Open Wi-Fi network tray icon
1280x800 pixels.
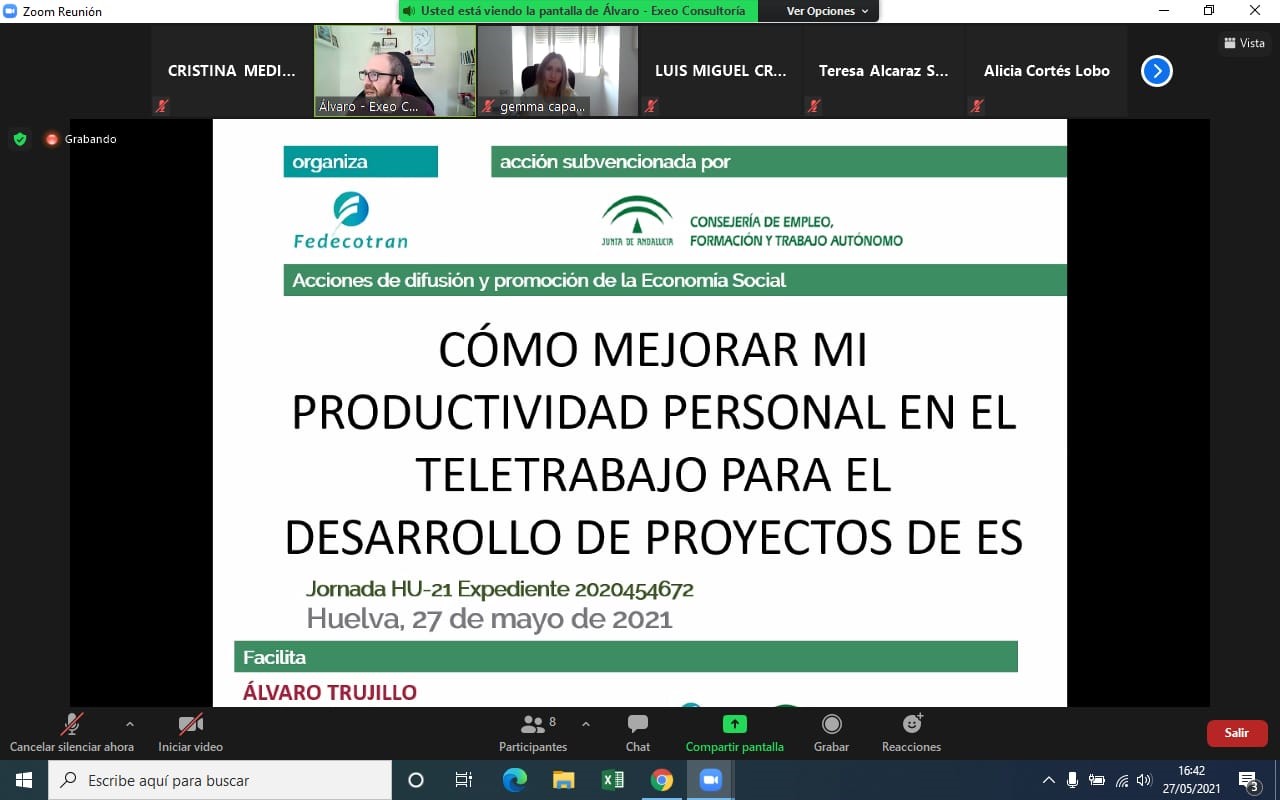tap(1122, 780)
